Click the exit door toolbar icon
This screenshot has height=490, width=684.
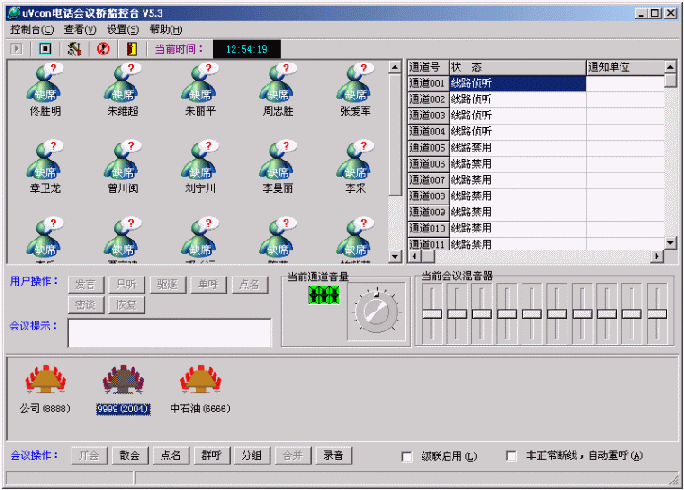click(x=131, y=48)
